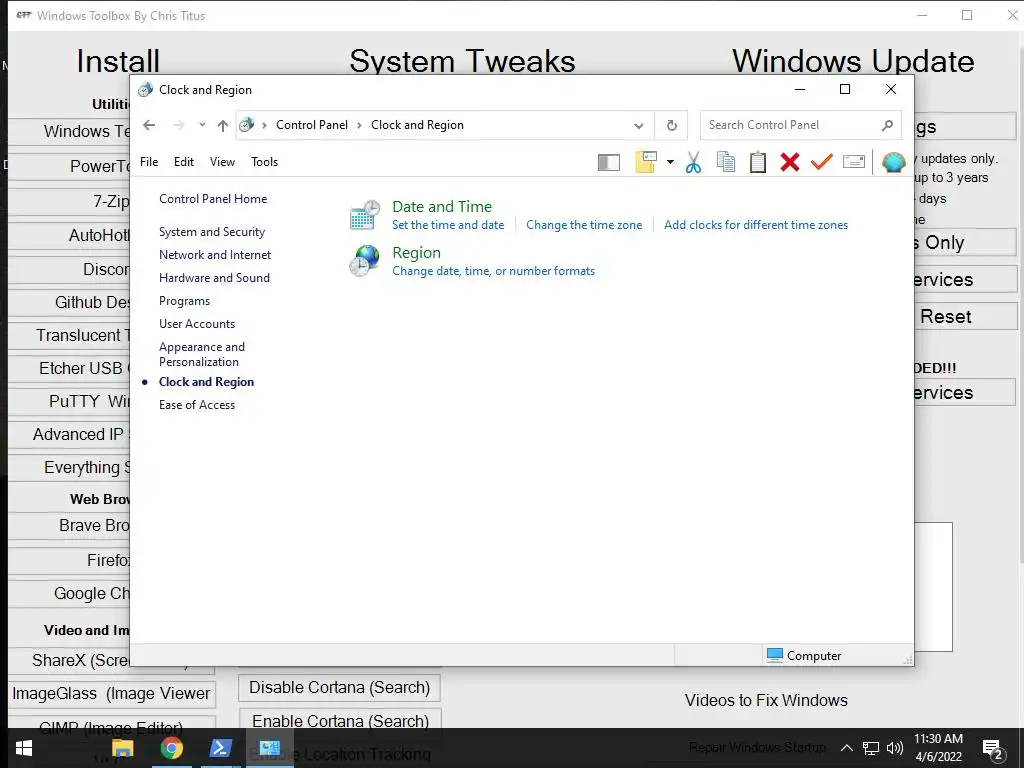Image resolution: width=1024 pixels, height=768 pixels.
Task: Click the Search Control Panel field
Action: [x=800, y=125]
